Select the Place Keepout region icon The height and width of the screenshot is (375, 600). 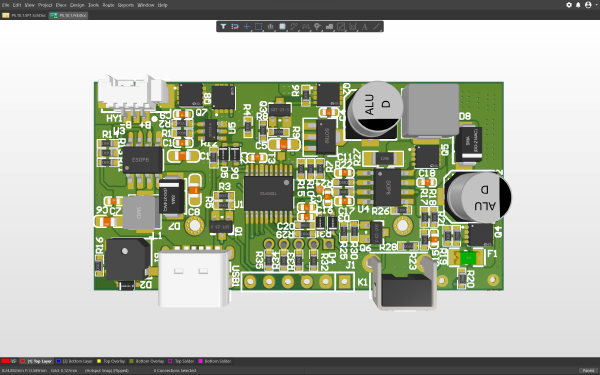(341, 26)
